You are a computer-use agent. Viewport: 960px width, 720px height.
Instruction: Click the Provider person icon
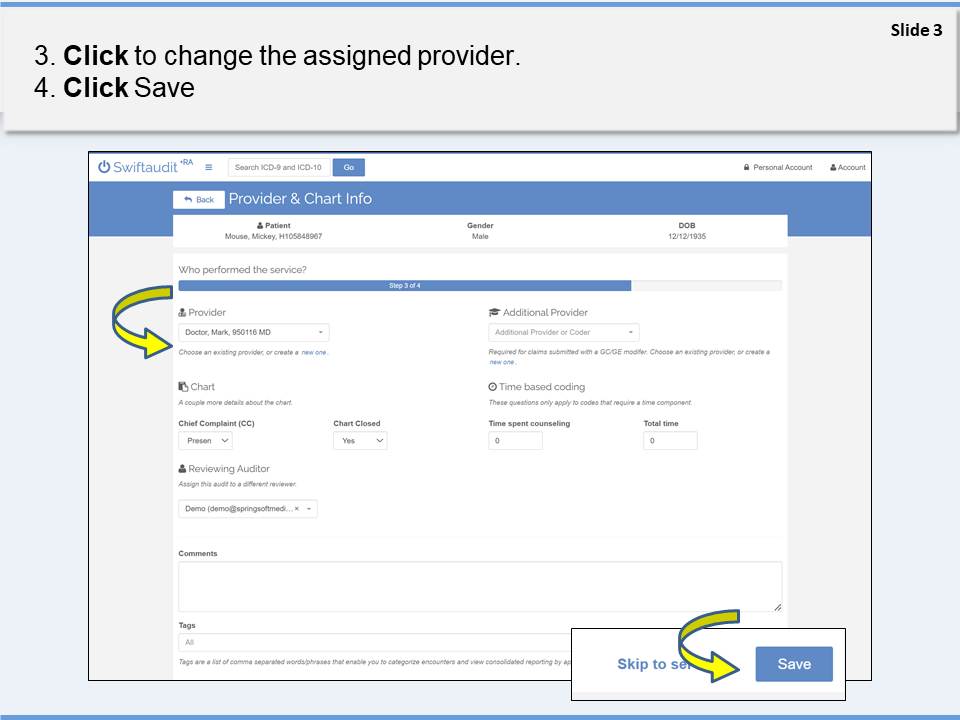click(x=182, y=313)
